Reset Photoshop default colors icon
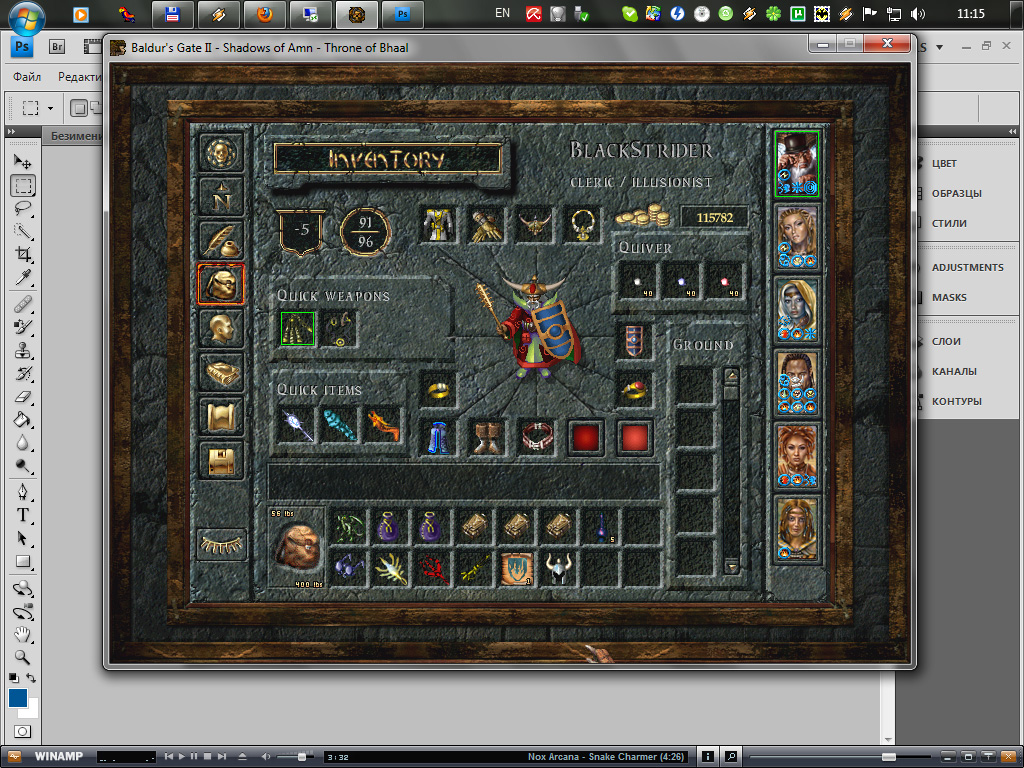The width and height of the screenshot is (1024, 768). [14, 678]
